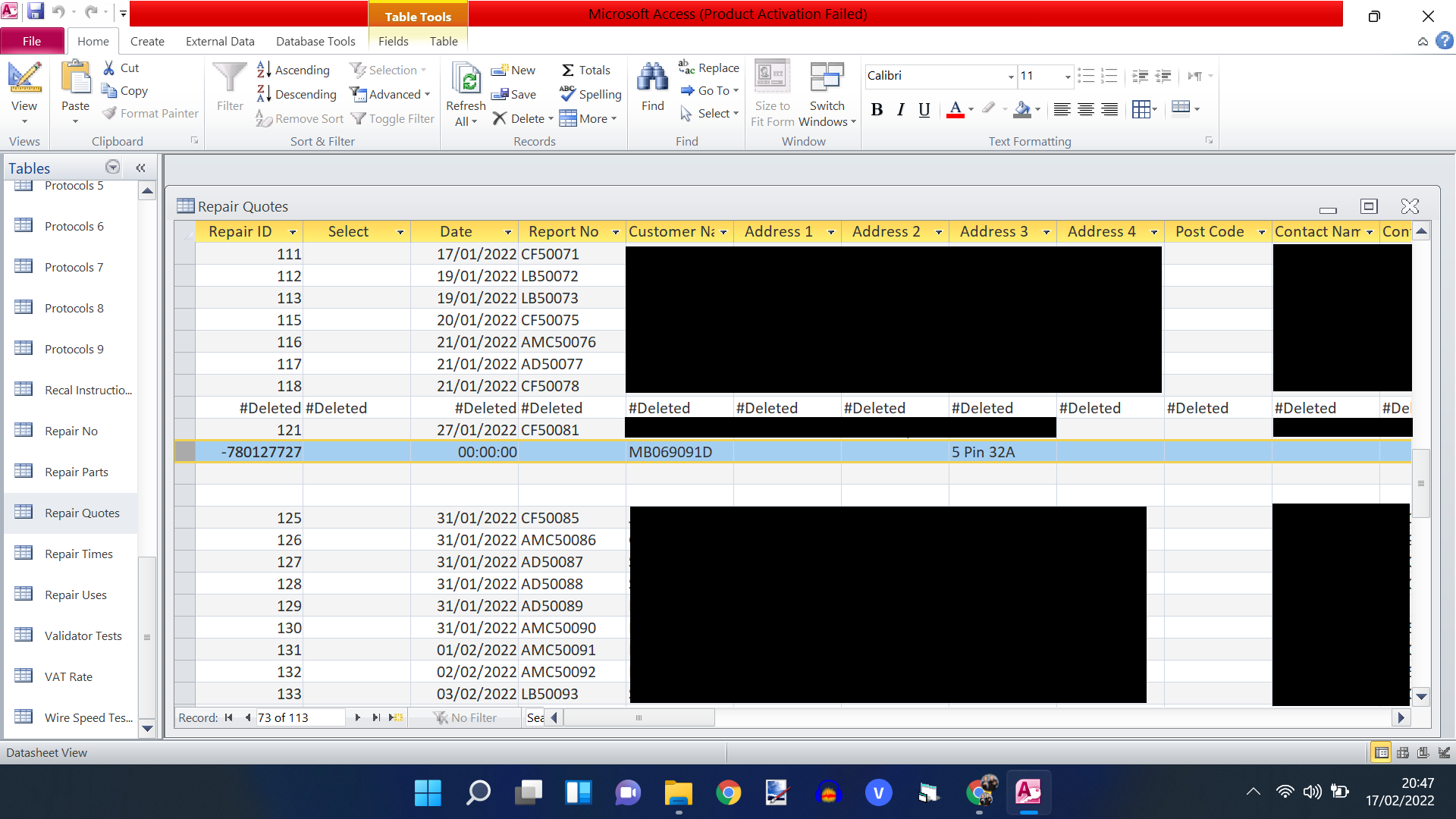Image resolution: width=1456 pixels, height=819 pixels.
Task: Click the datasheet vertical scroll down arrow
Action: pos(1422,696)
